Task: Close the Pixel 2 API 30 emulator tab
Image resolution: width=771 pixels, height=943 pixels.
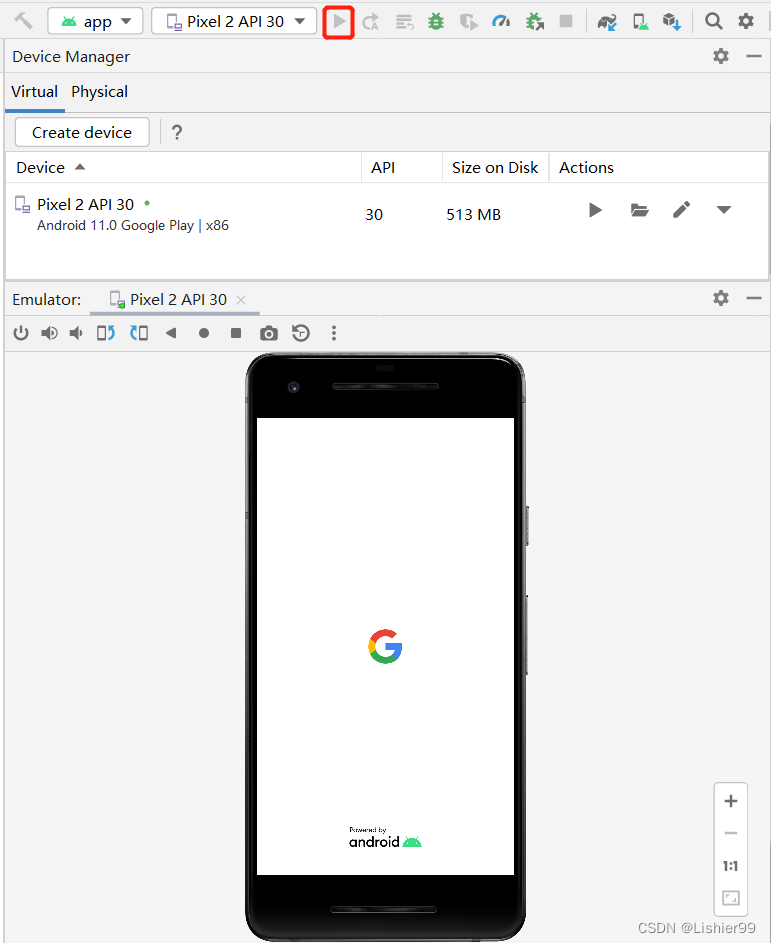Action: click(x=241, y=300)
